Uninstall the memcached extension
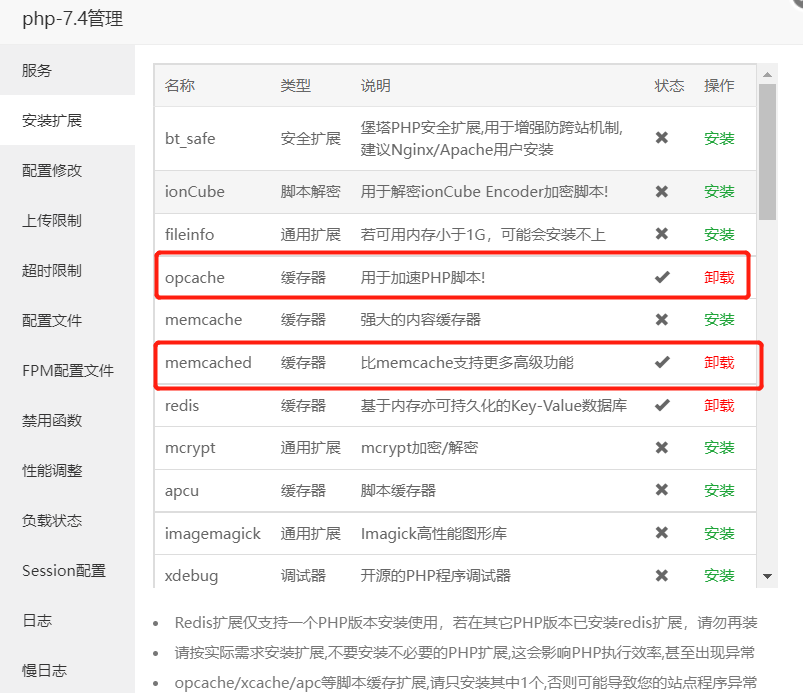The height and width of the screenshot is (693, 803). click(719, 363)
